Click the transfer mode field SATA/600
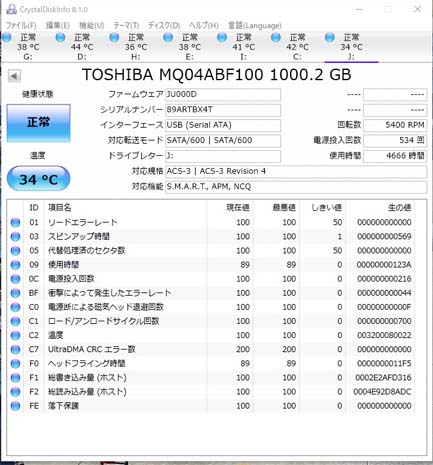 click(x=223, y=140)
